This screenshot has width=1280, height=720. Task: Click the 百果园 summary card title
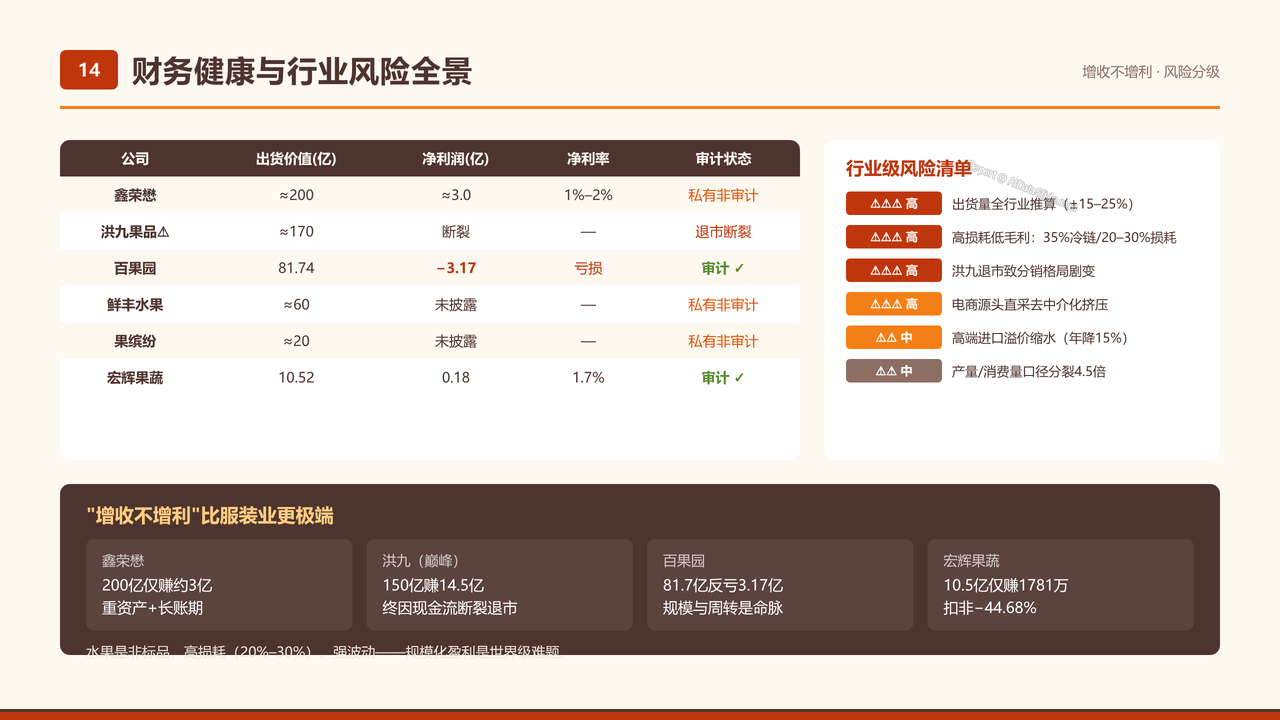point(684,561)
